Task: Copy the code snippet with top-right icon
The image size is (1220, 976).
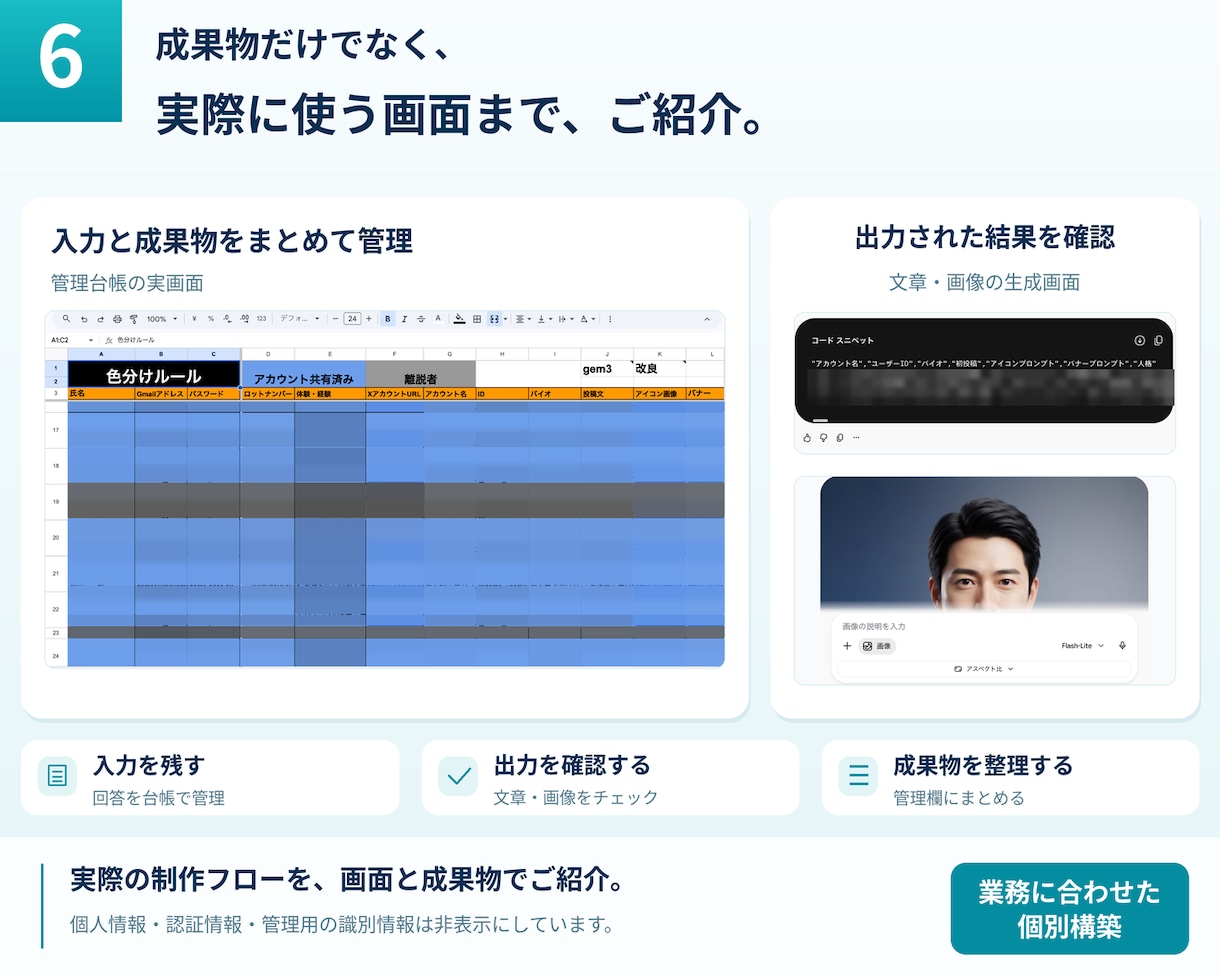Action: coord(1158,340)
